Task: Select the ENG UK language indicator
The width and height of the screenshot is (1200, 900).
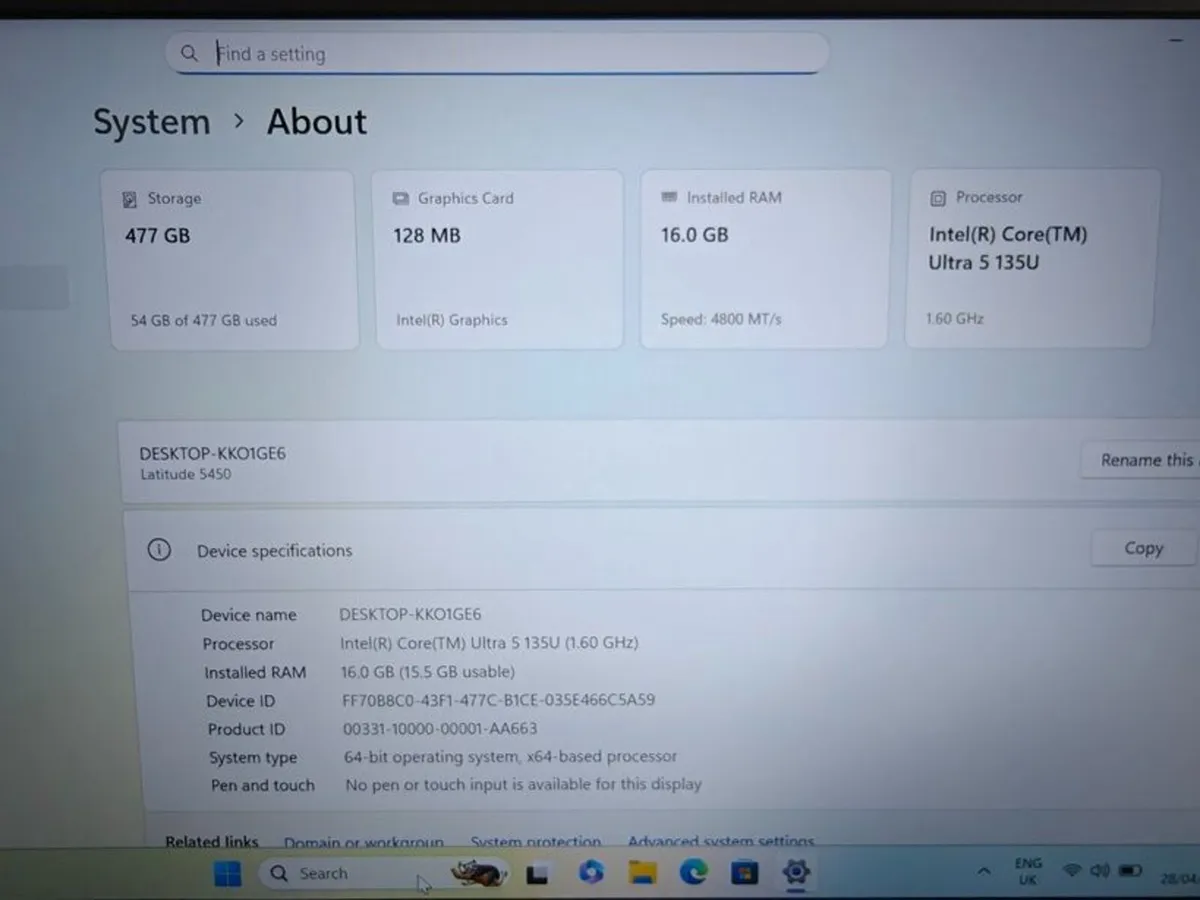Action: (1028, 871)
